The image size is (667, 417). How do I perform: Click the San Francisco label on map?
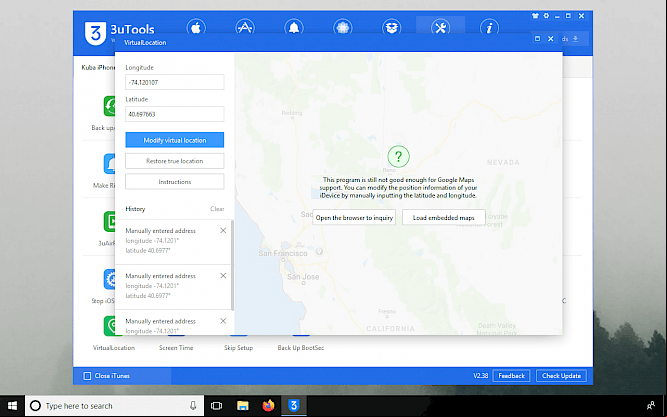[x=283, y=253]
